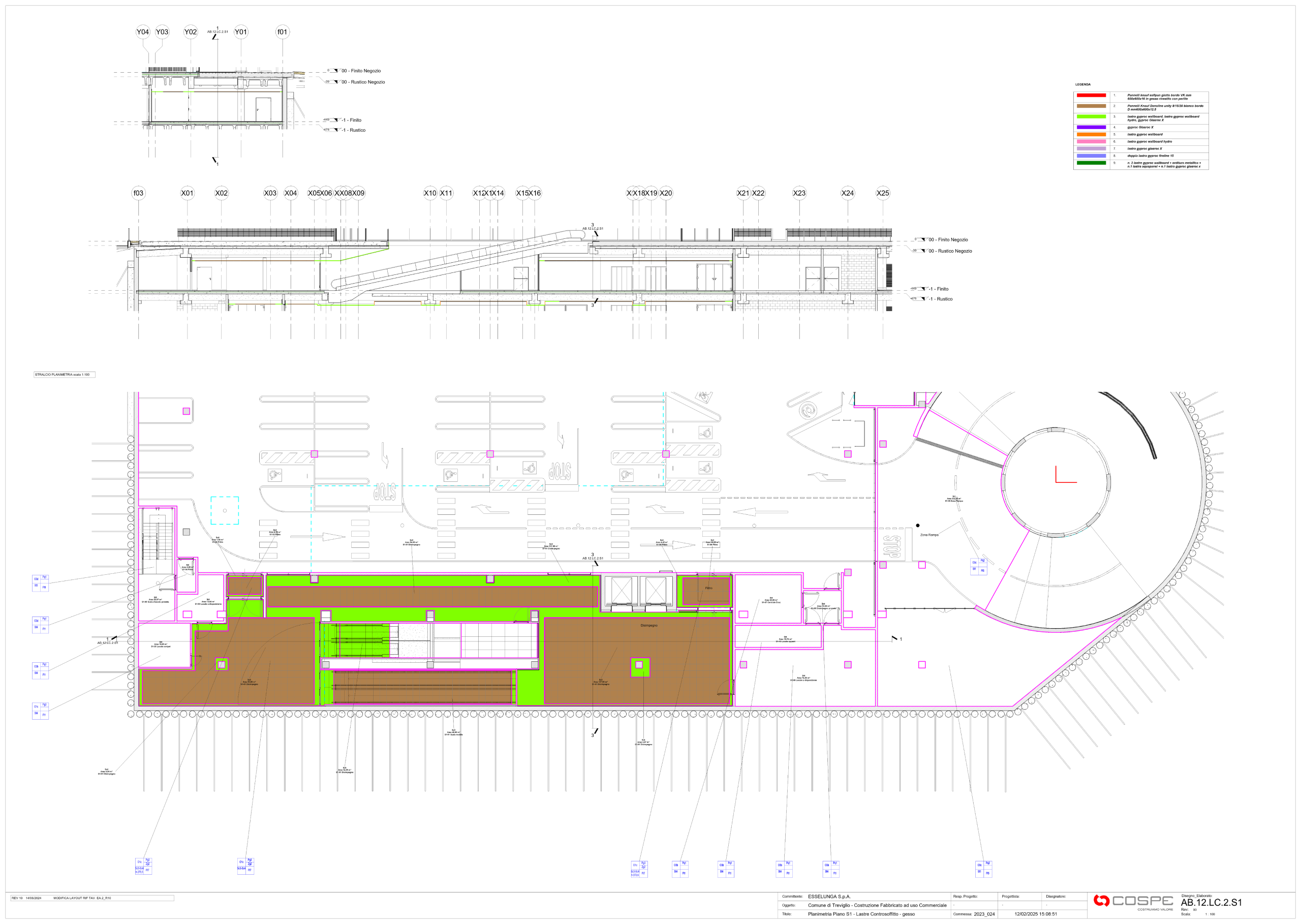1301x924 pixels.
Task: Click the Y04 grid axis bubble
Action: click(143, 32)
